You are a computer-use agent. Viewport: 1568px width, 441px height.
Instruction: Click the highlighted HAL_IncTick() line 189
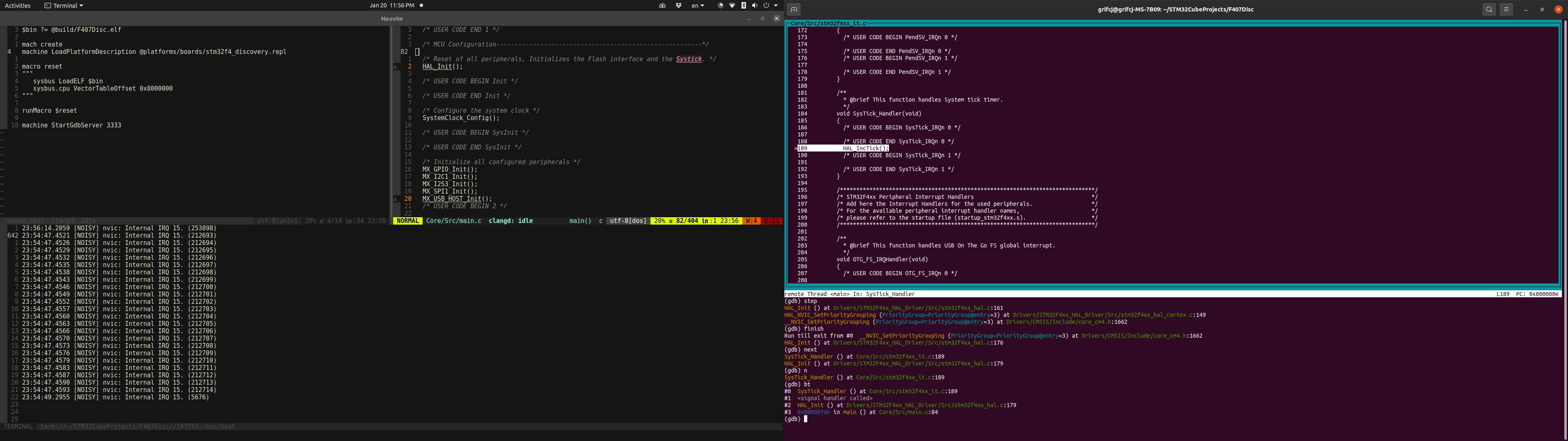pyautogui.click(x=866, y=149)
